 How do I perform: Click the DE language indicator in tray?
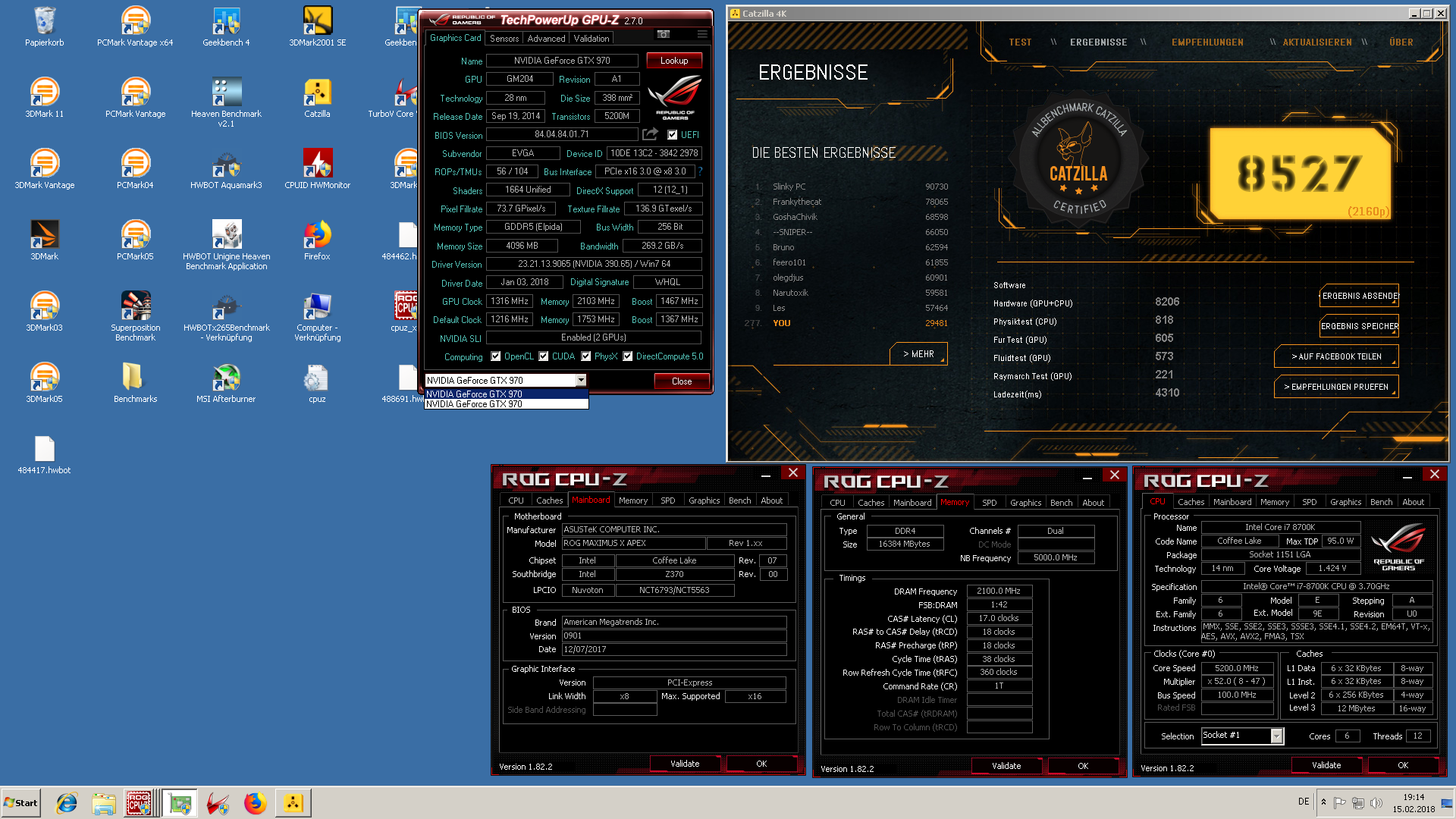pyautogui.click(x=1304, y=802)
